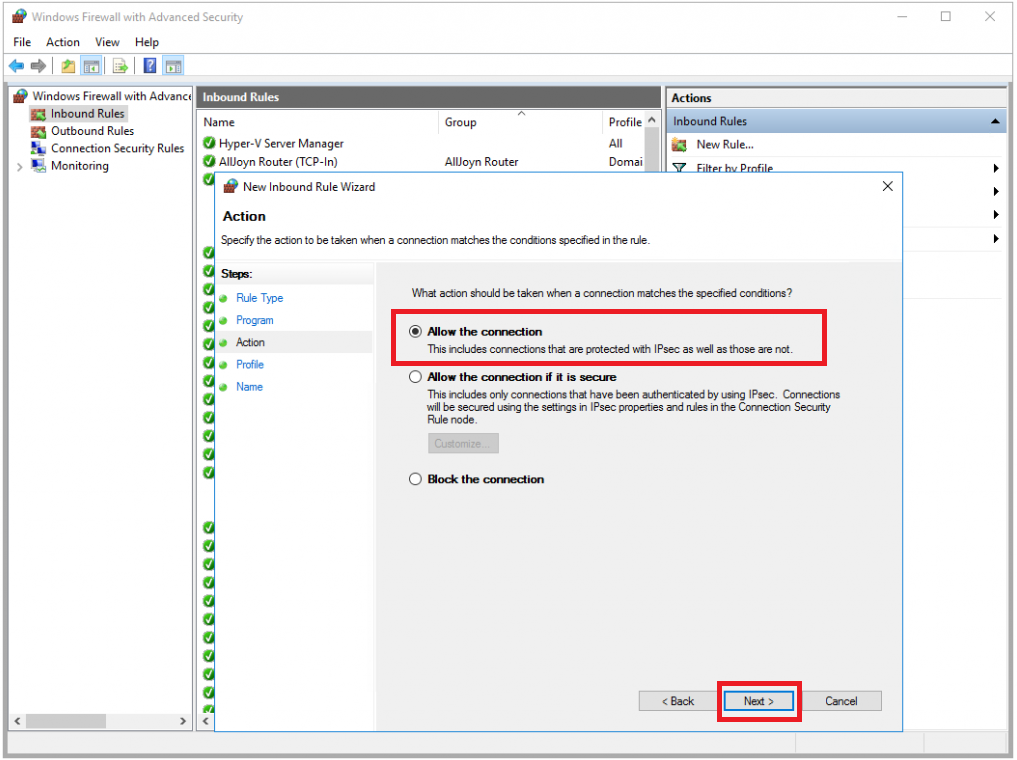1017x760 pixels.
Task: Cancel the New Inbound Rule Wizard
Action: point(841,701)
